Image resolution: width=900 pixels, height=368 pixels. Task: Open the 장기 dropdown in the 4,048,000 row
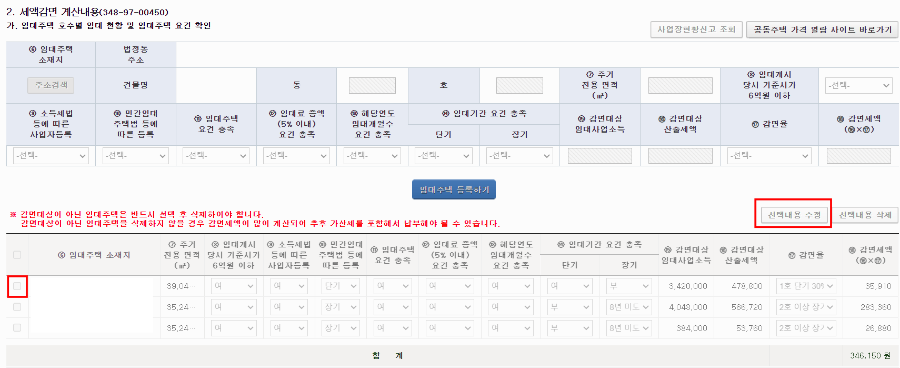coord(629,307)
